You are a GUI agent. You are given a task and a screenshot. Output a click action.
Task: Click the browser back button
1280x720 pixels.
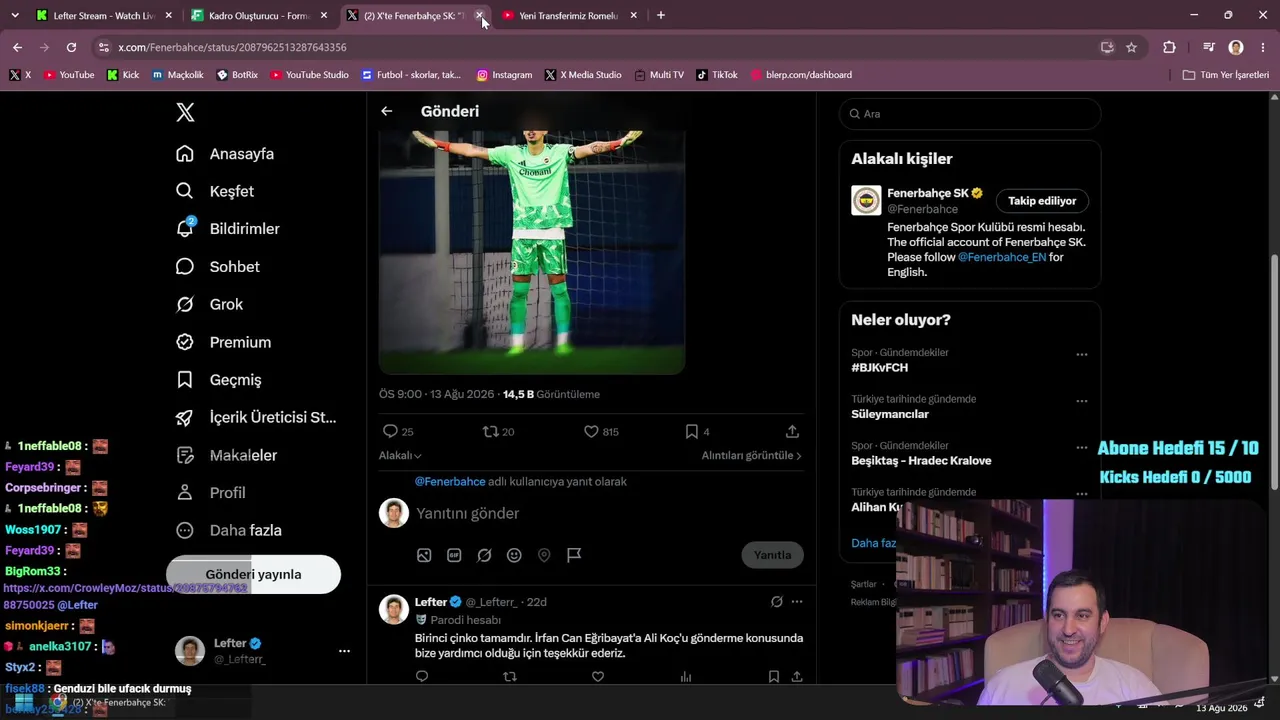(x=18, y=47)
